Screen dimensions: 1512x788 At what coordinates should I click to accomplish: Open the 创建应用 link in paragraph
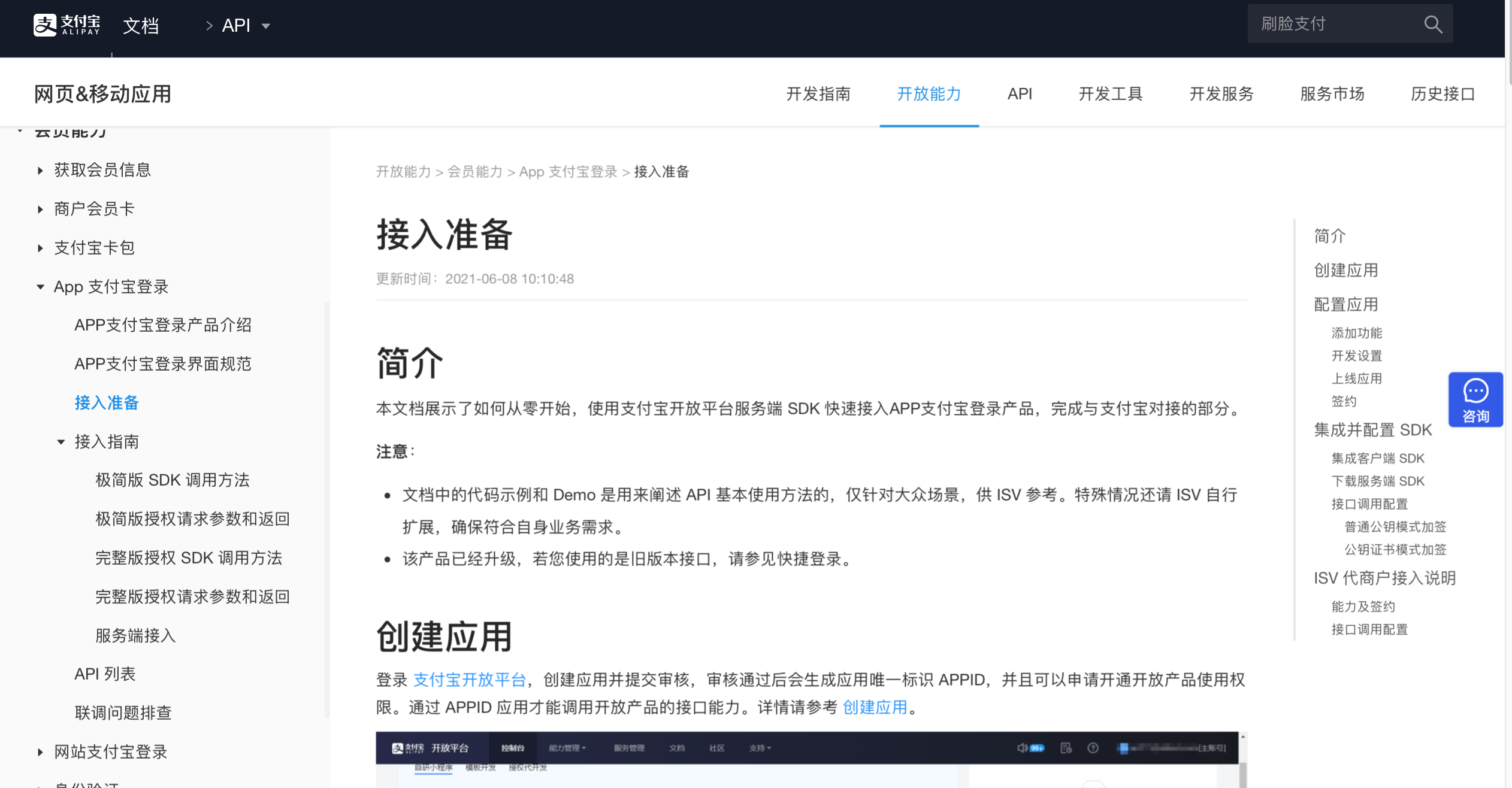tap(875, 708)
